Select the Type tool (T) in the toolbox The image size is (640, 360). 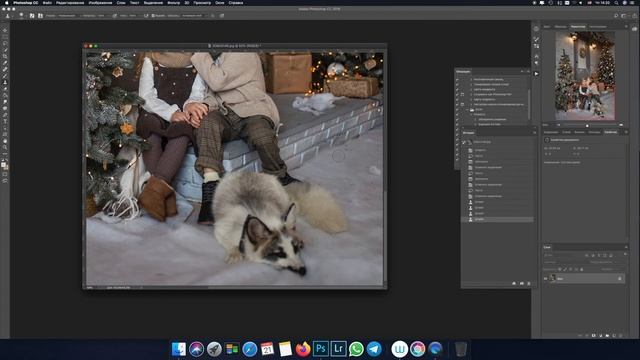[5, 122]
